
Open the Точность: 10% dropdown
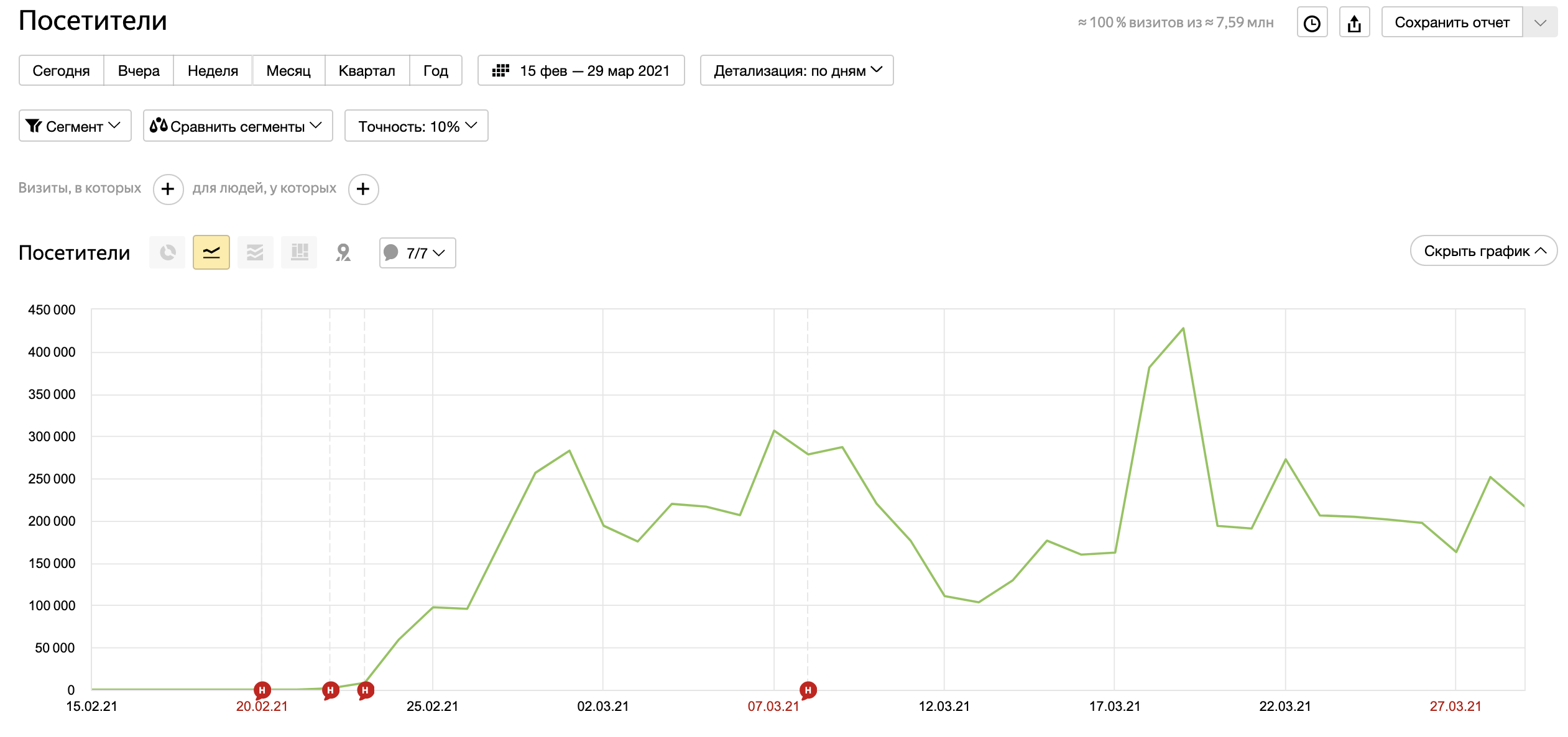pos(417,126)
